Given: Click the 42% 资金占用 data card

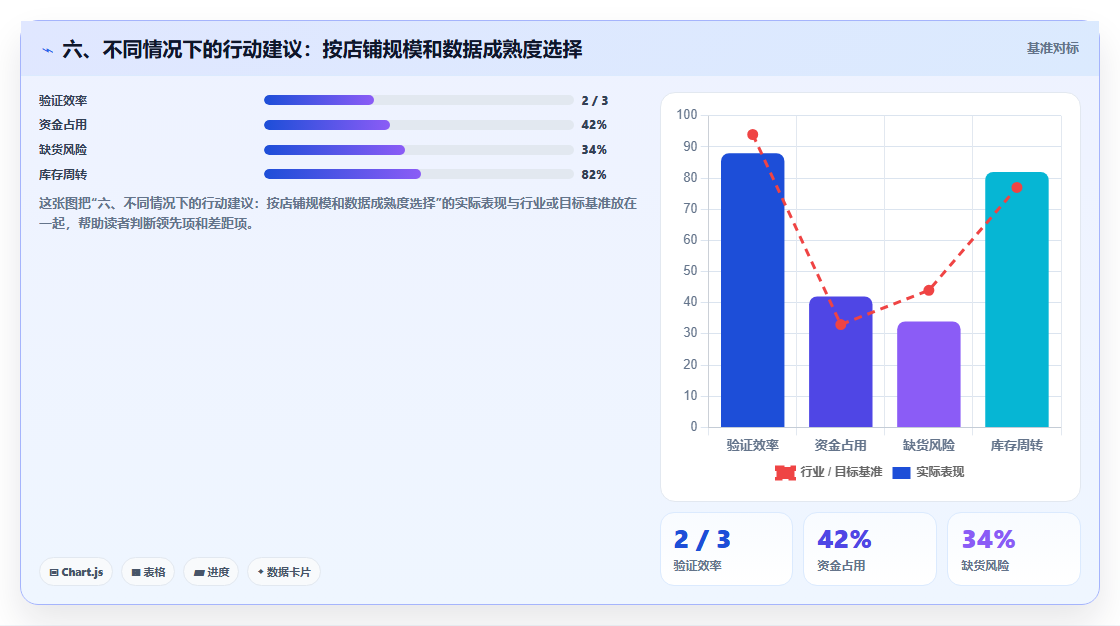Looking at the screenshot, I should point(869,549).
